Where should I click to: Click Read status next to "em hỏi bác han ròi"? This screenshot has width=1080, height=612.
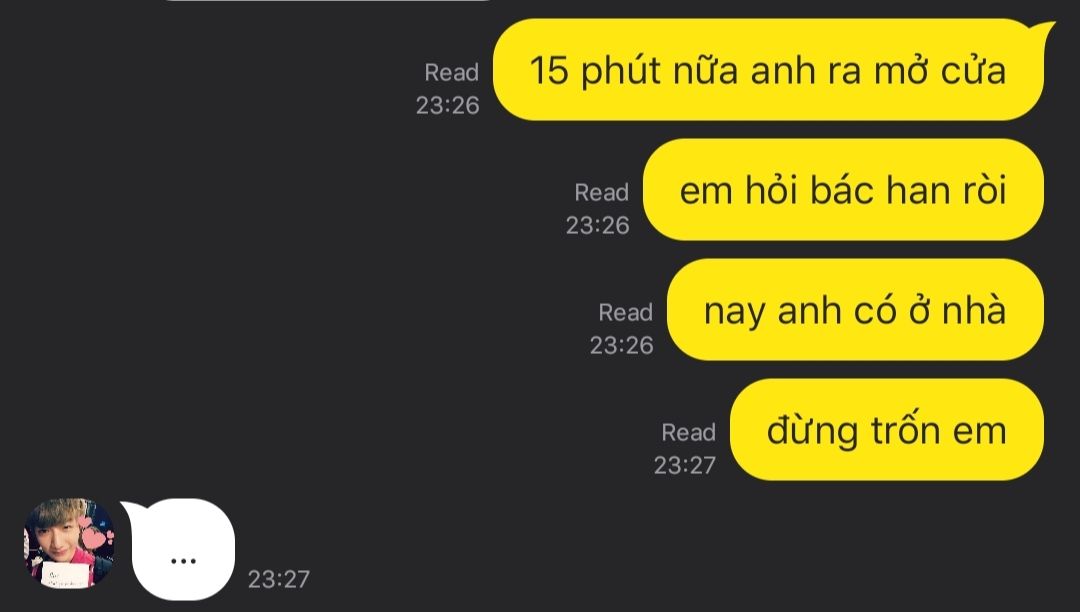pos(602,192)
